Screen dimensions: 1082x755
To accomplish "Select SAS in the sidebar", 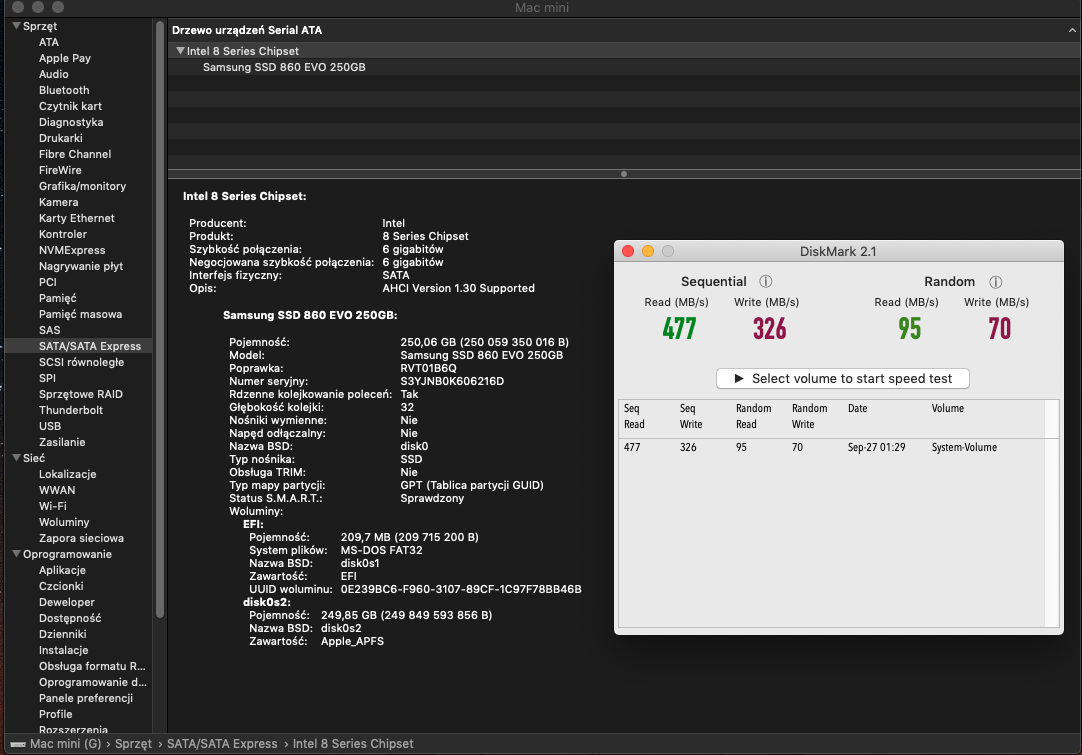I will pyautogui.click(x=50, y=330).
